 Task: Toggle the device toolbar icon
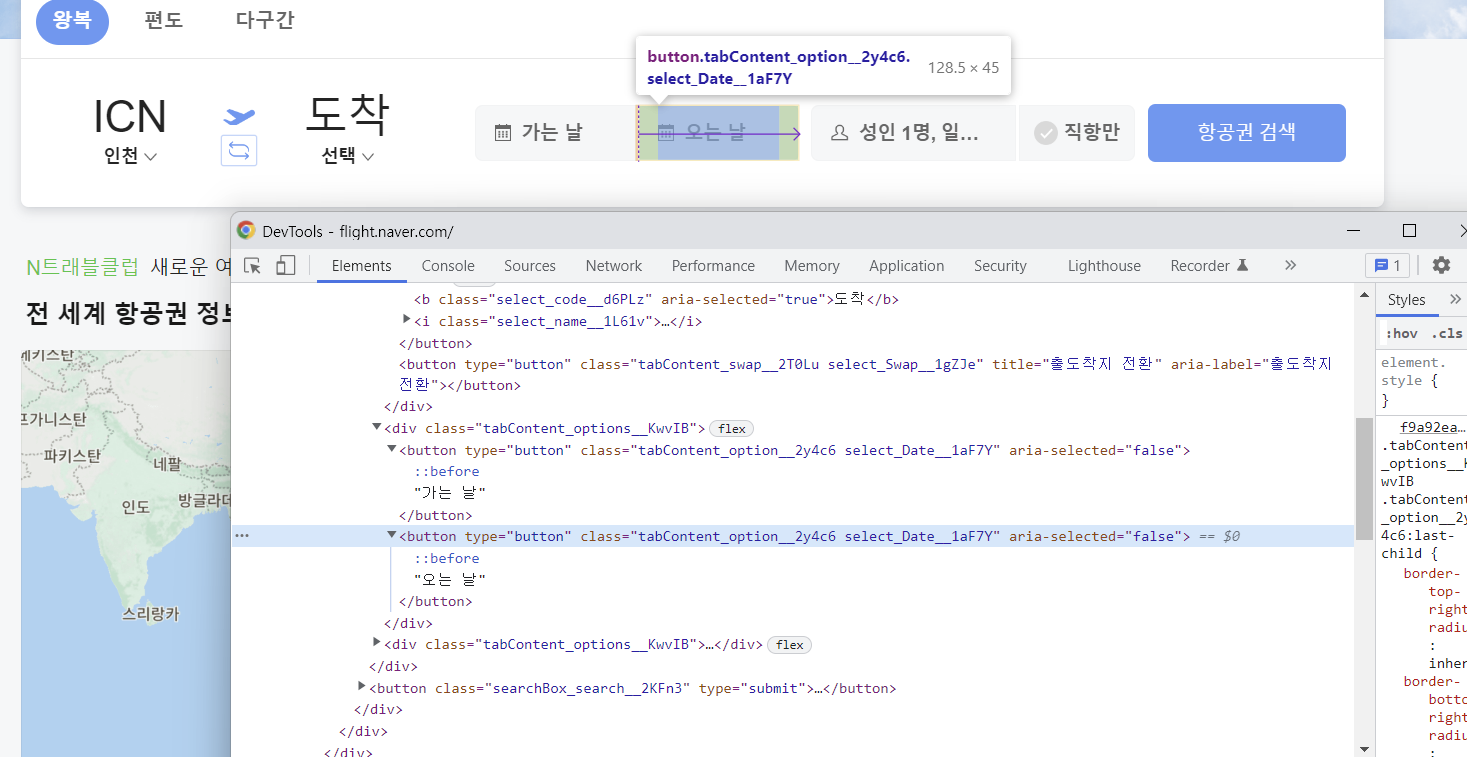[286, 265]
